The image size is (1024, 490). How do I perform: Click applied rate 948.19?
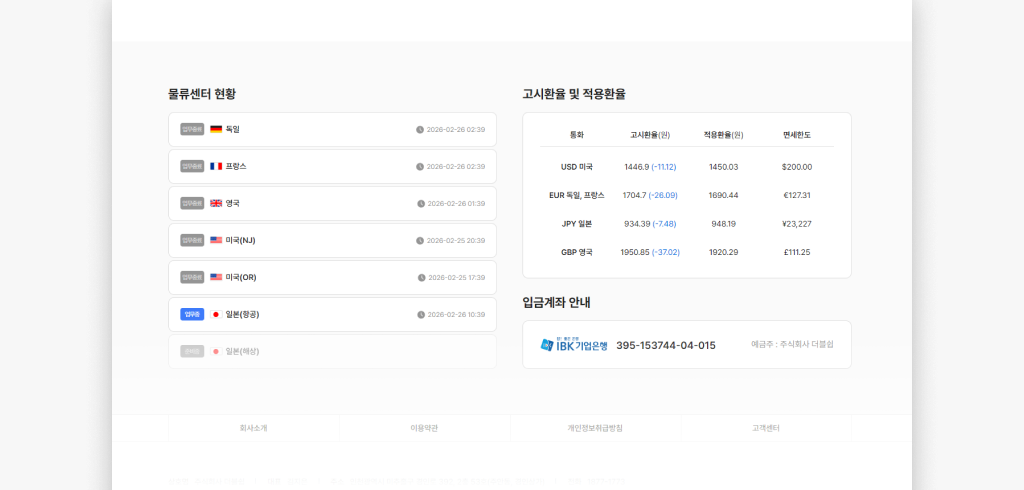(x=724, y=224)
